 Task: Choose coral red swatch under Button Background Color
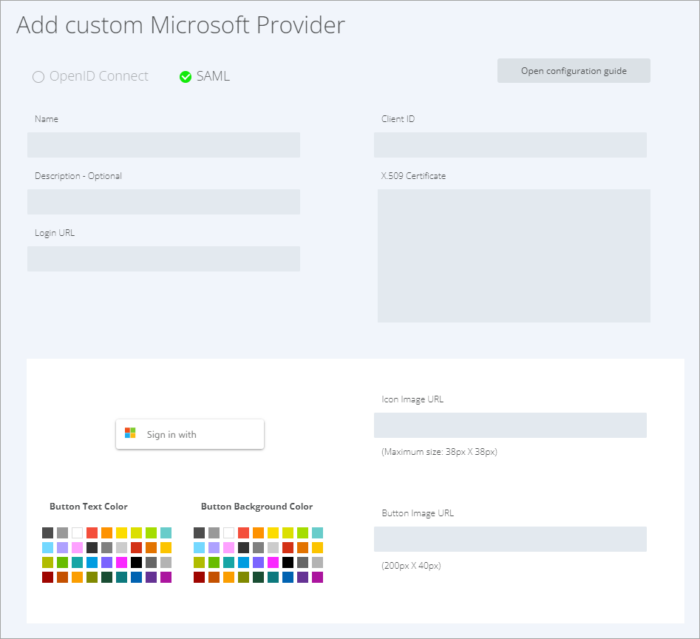point(243,533)
